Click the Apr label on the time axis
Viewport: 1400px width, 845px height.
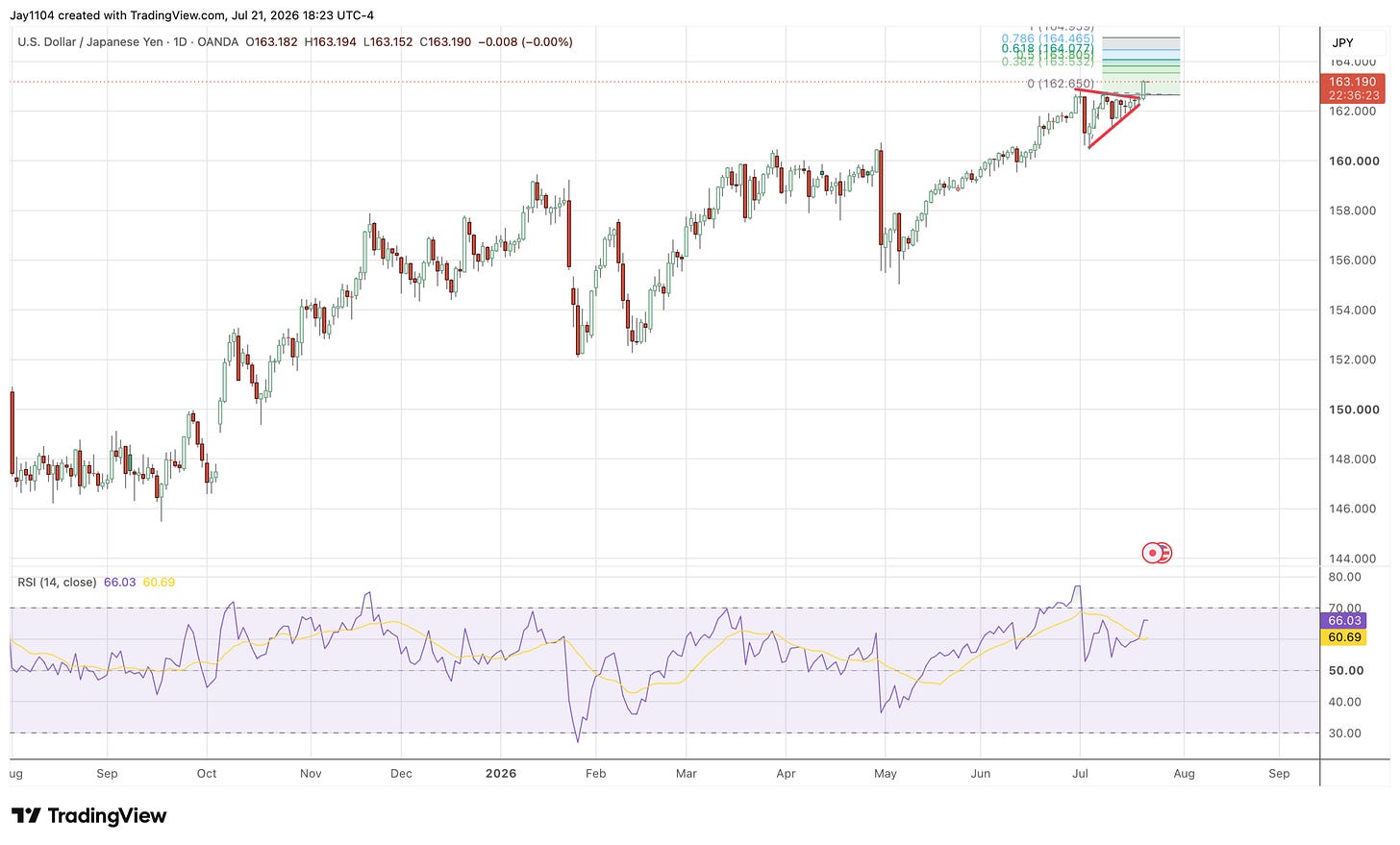click(x=786, y=774)
